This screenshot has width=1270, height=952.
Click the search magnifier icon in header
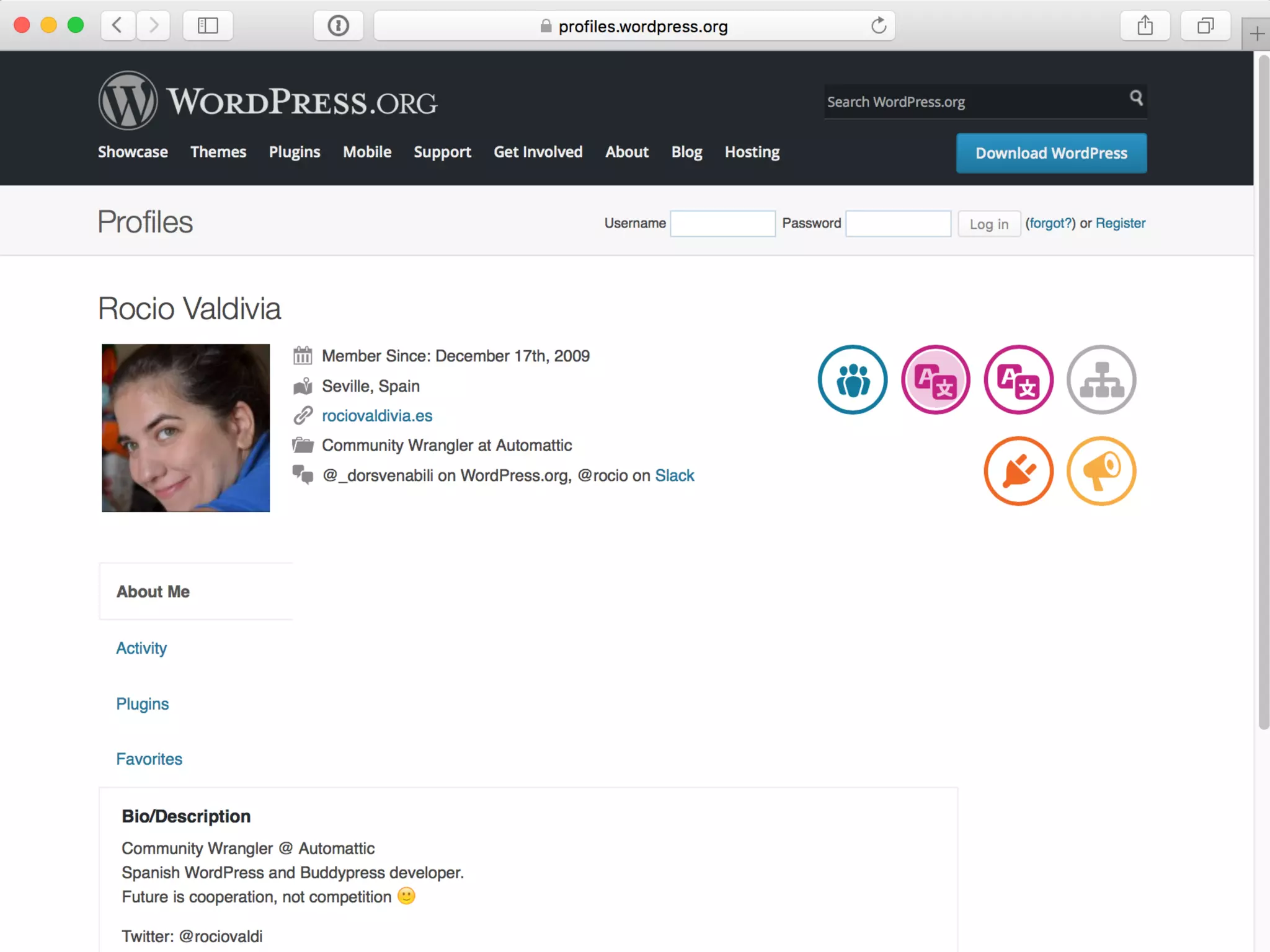[1136, 98]
